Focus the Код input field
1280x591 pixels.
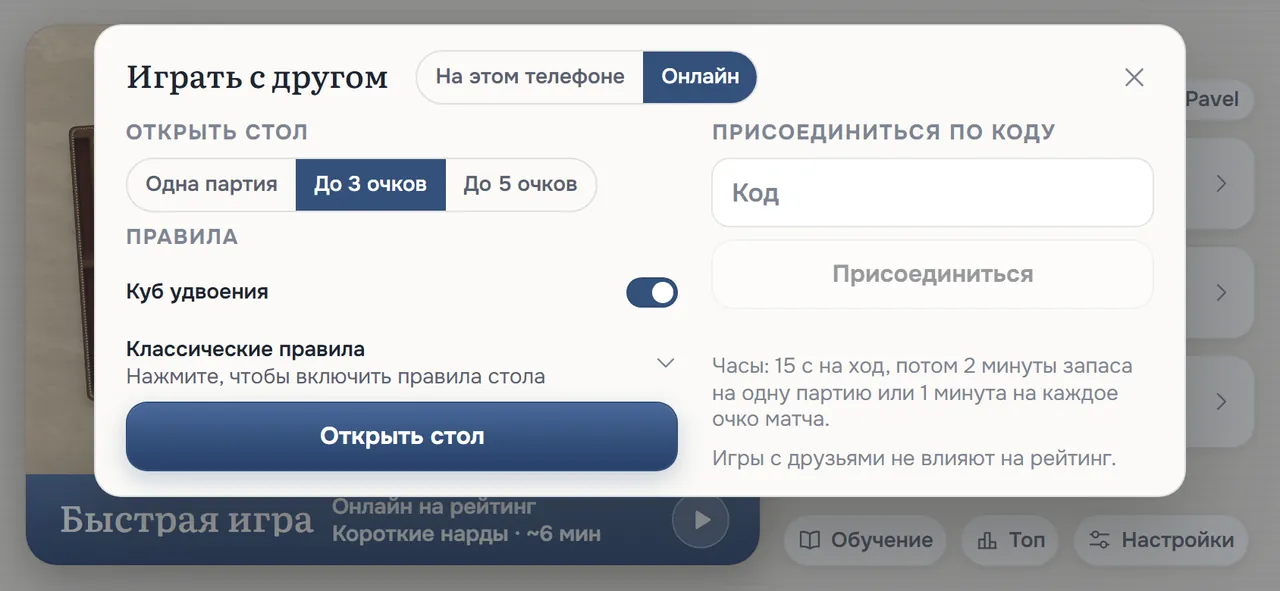pyautogui.click(x=932, y=193)
